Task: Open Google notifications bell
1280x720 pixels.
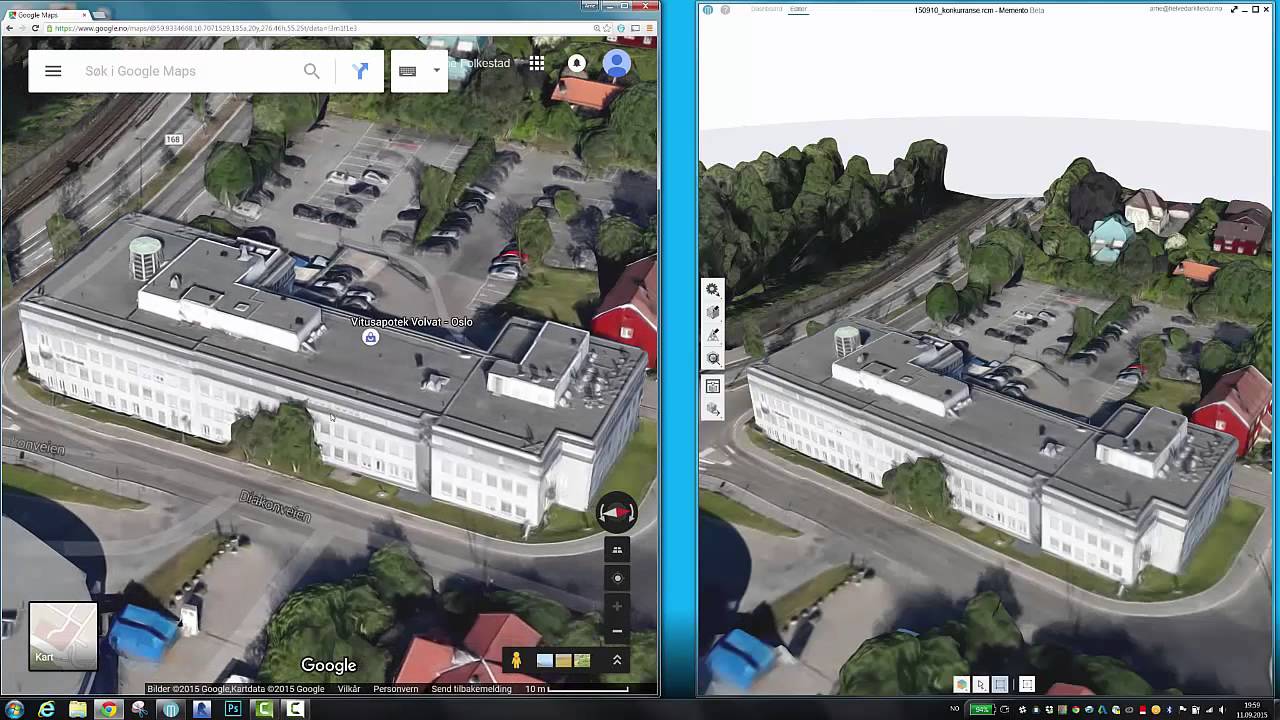Action: pyautogui.click(x=577, y=63)
